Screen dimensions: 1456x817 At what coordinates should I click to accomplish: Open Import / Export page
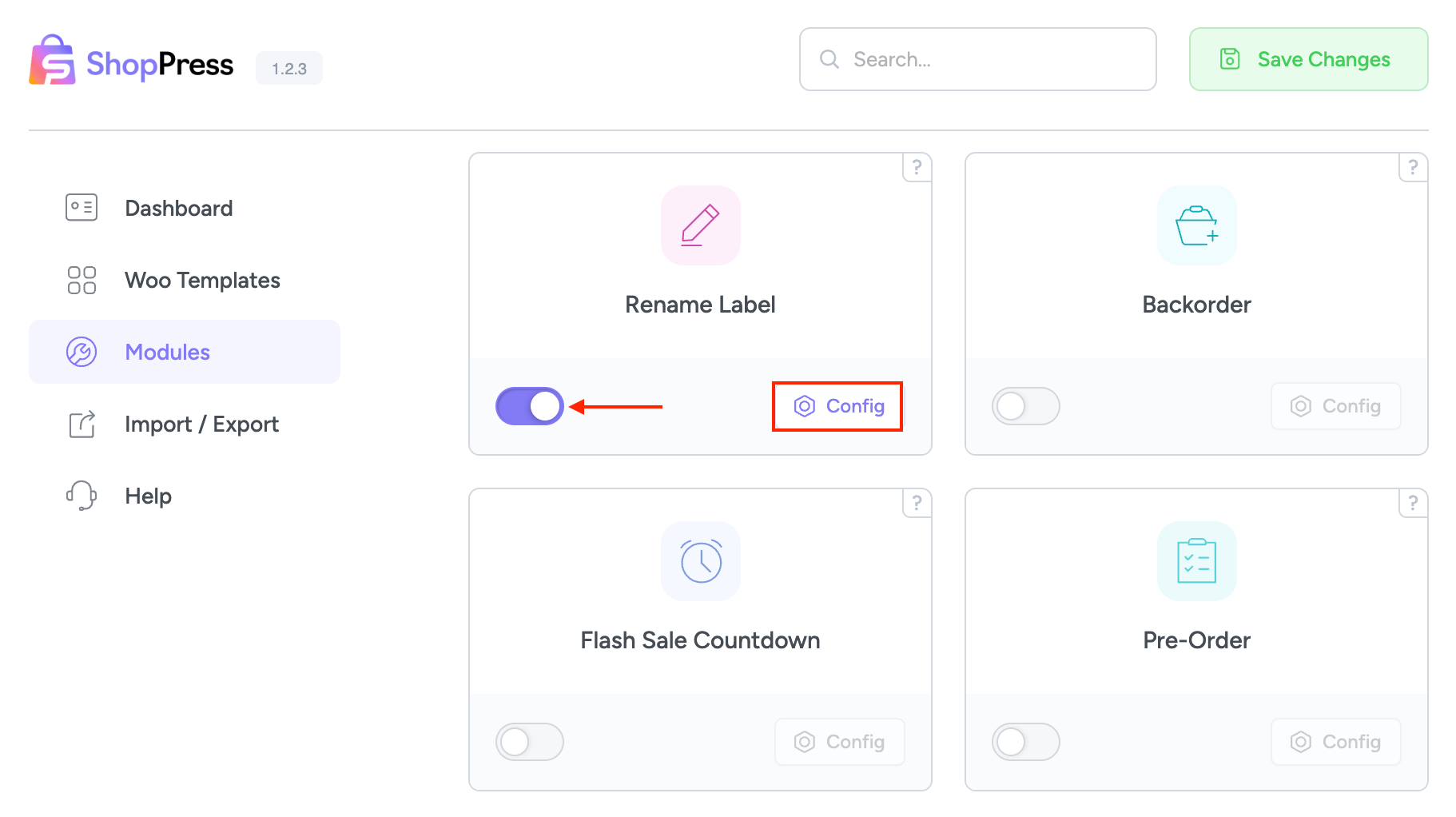click(x=201, y=424)
